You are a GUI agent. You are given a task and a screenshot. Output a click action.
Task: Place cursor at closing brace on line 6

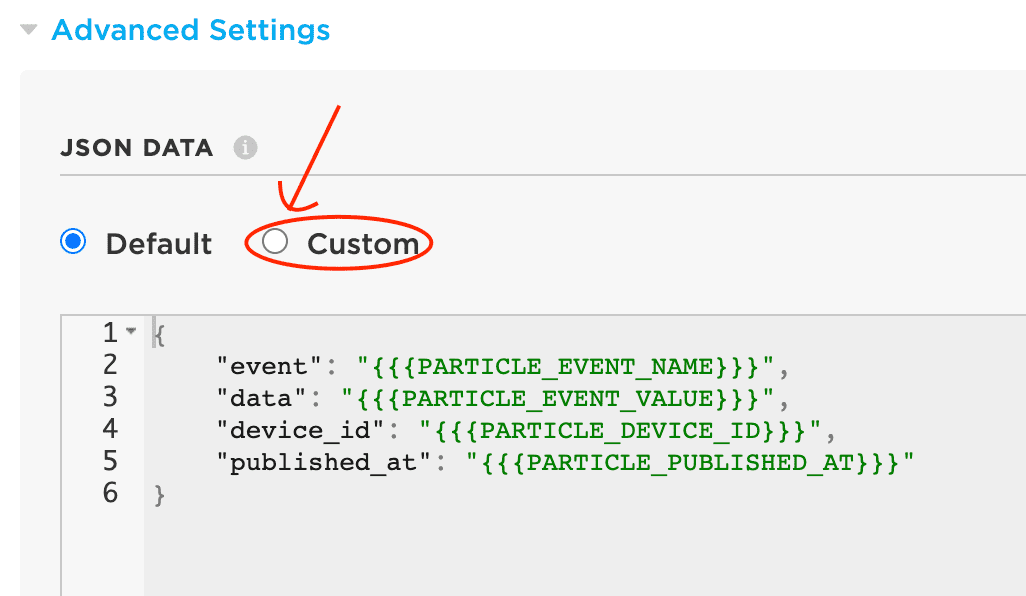[x=159, y=495]
